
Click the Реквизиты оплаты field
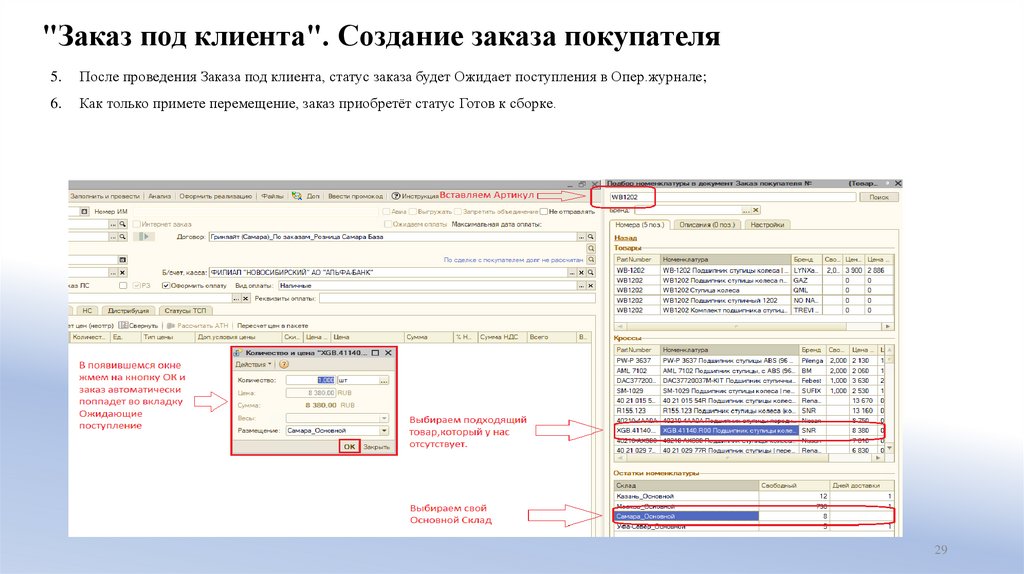(456, 298)
